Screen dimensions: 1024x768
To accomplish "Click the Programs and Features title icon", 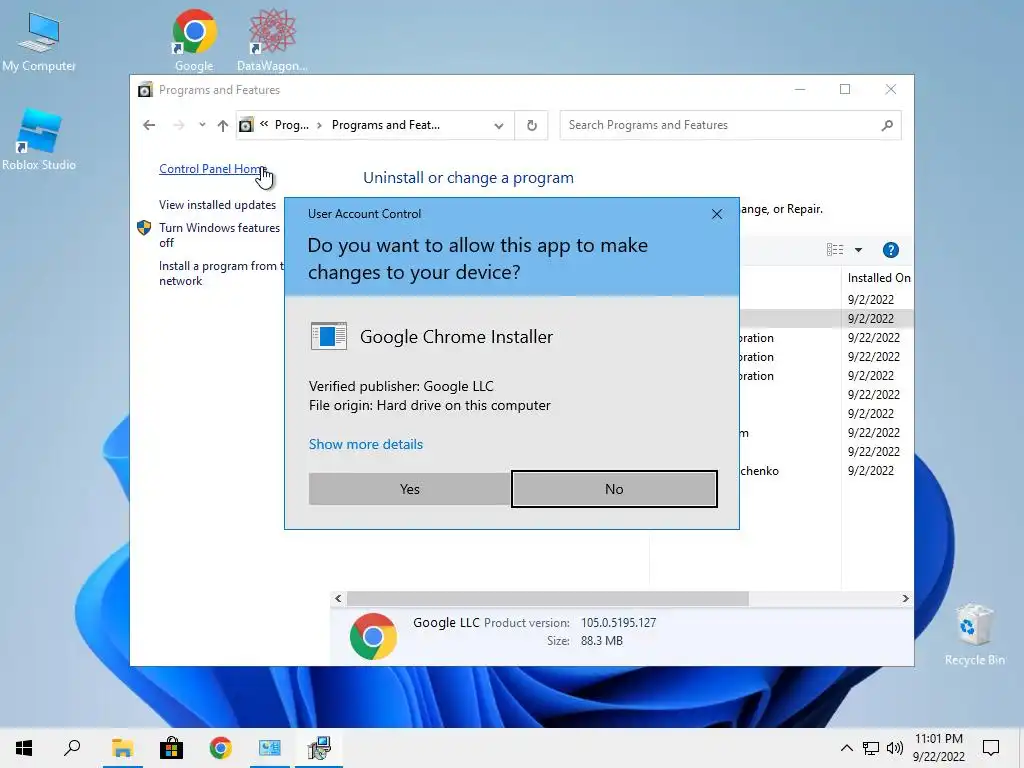I will click(145, 90).
